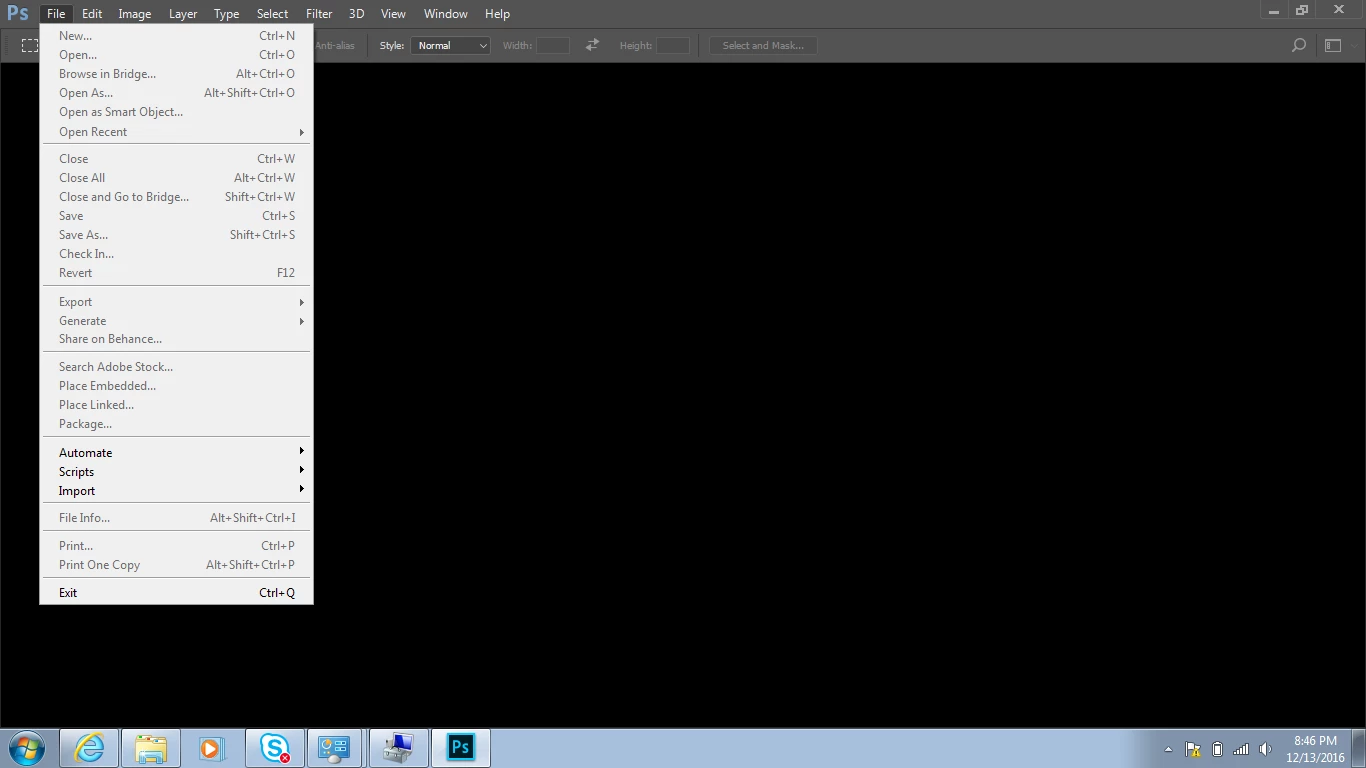Screen dimensions: 1366x768
Task: Open the Photoshop search magnifier
Action: [x=1299, y=45]
